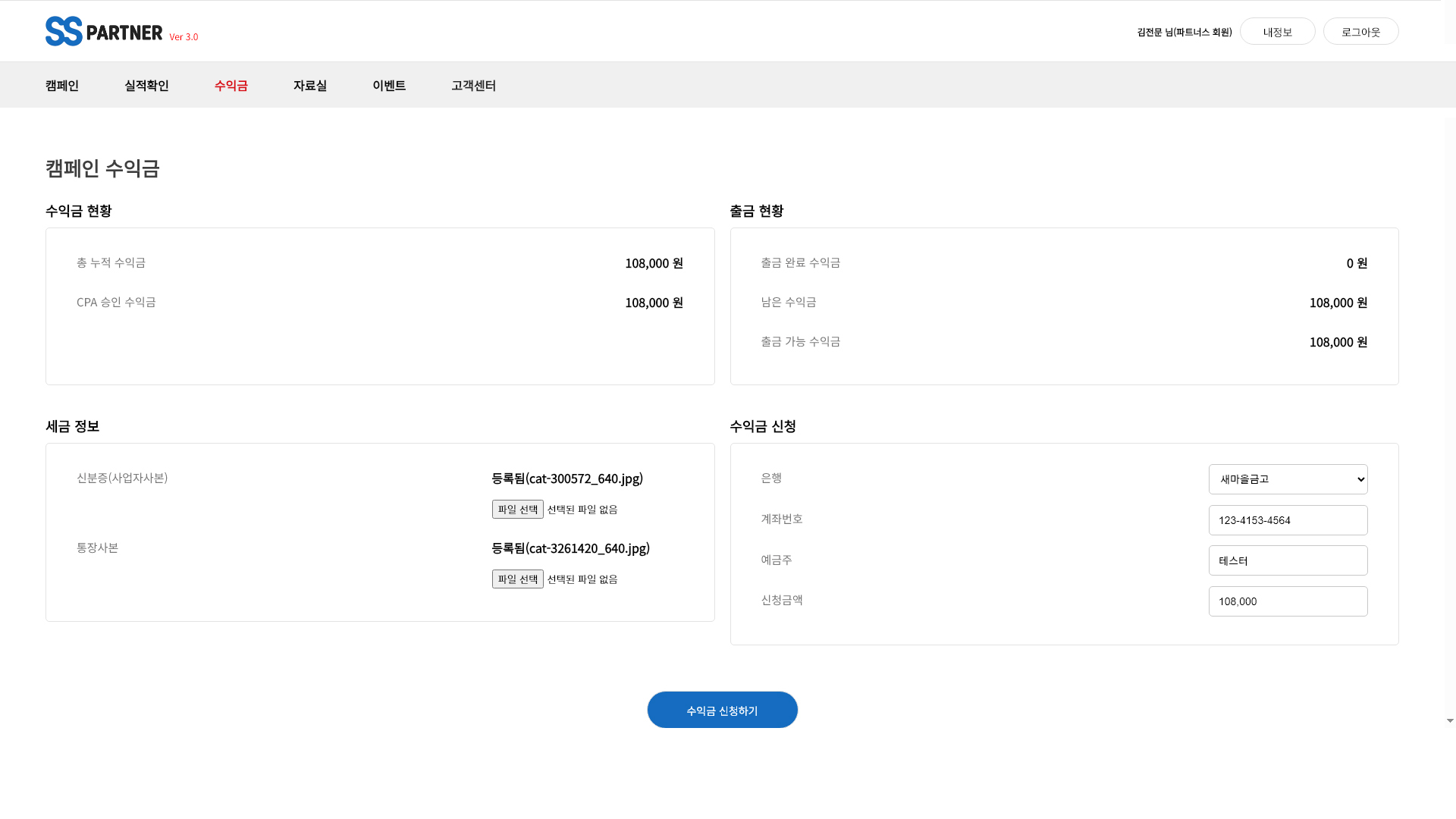Open the 고객센터 menu
This screenshot has height=819, width=1456.
(473, 86)
